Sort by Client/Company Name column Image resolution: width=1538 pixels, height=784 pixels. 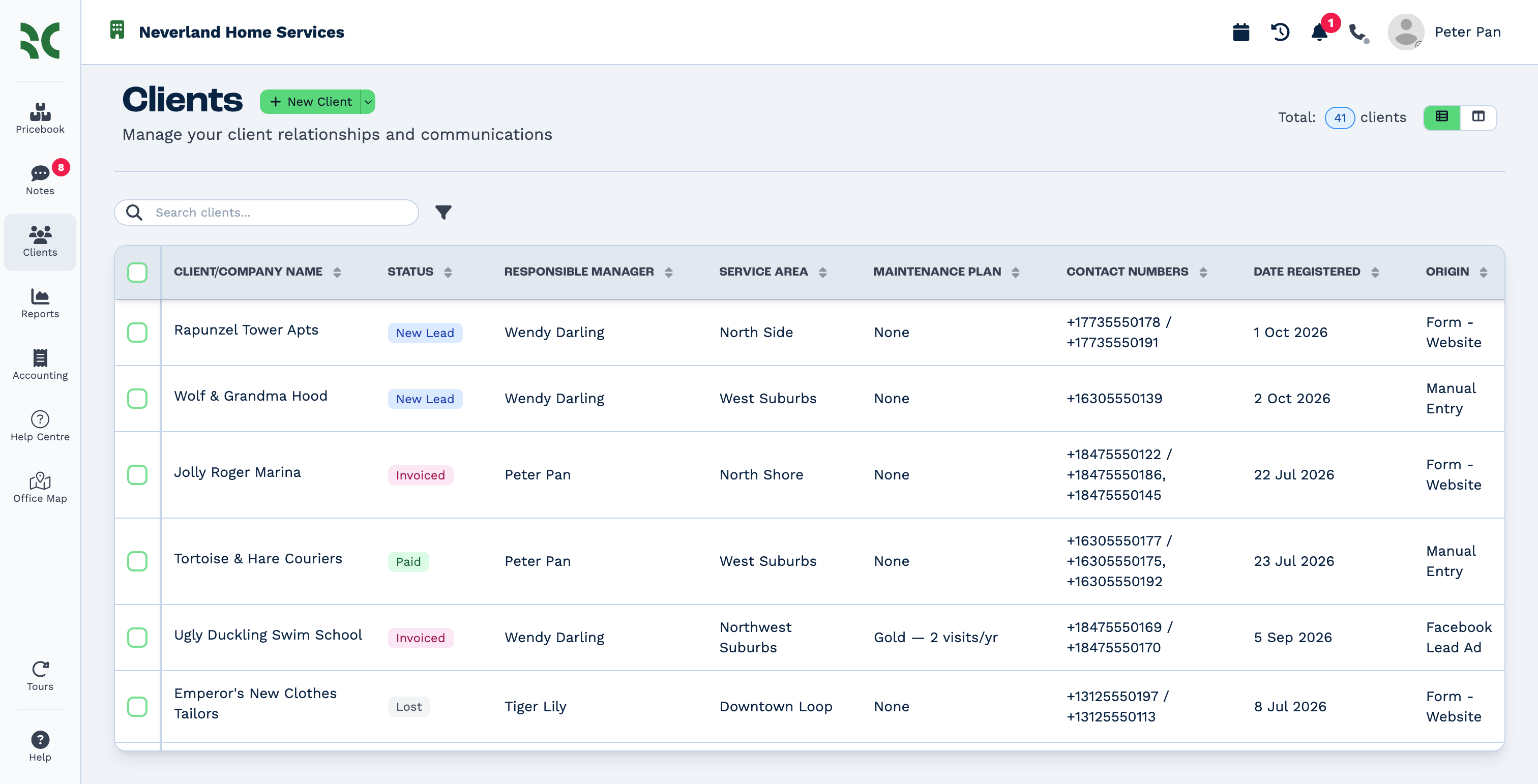(337, 272)
